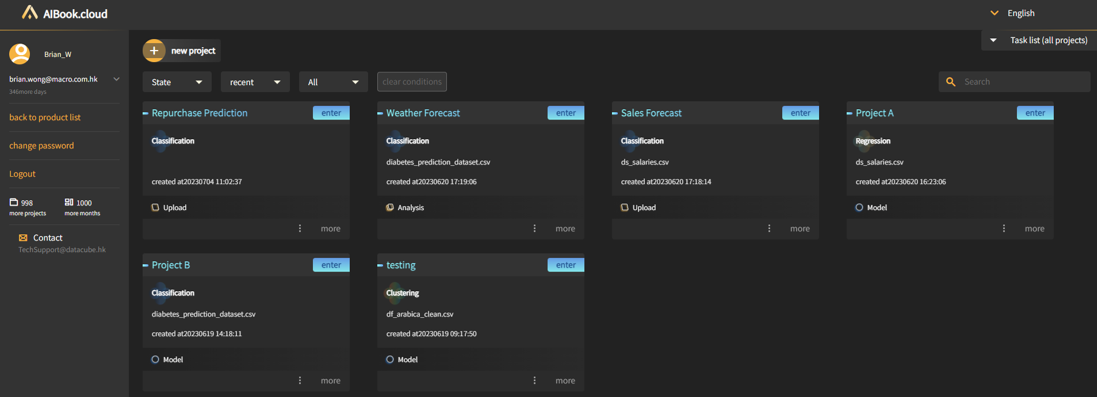
Task: Open three-dot menu on Weather Forecast card
Action: pos(535,228)
